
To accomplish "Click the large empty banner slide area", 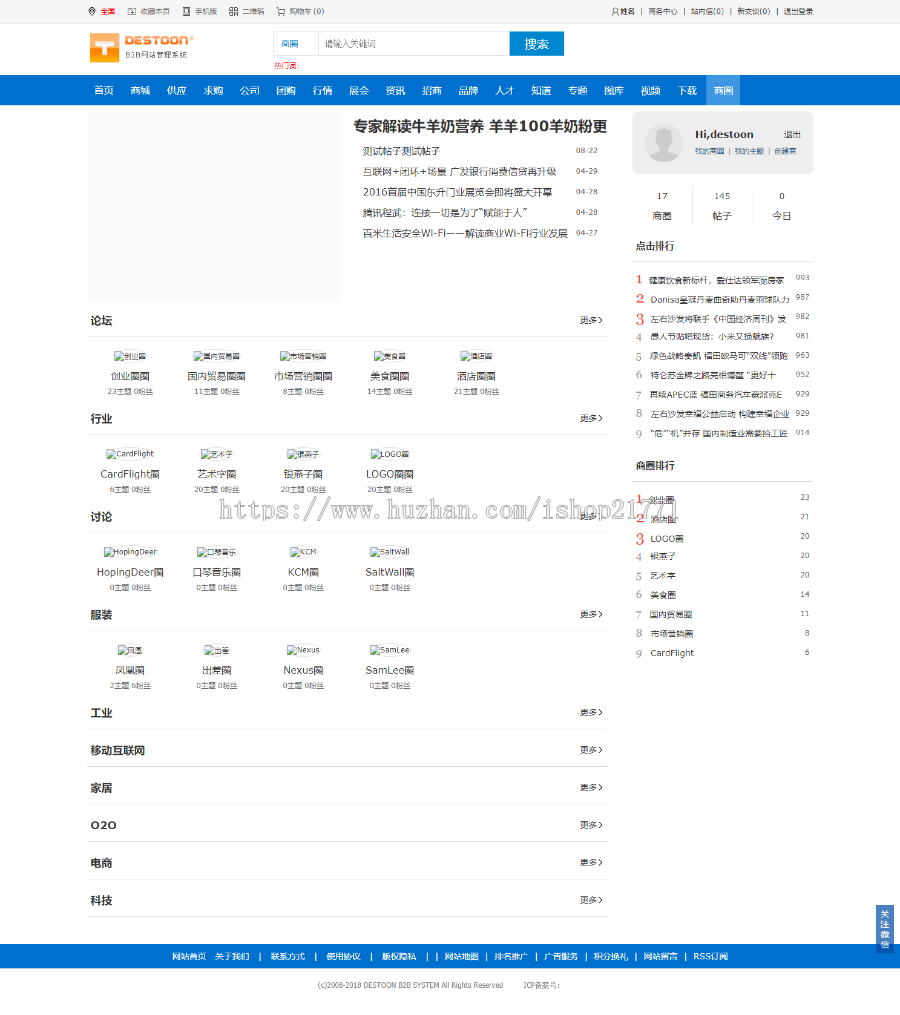I will tap(214, 206).
